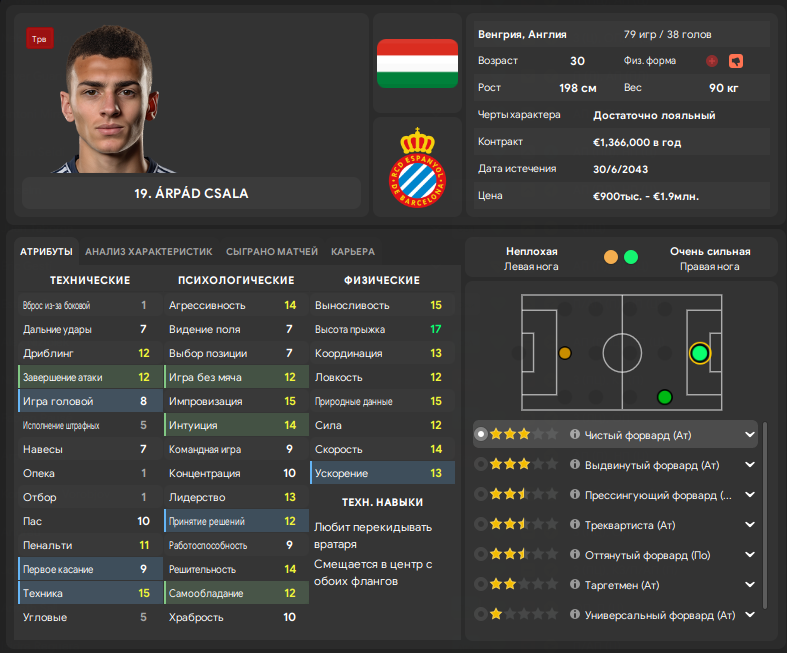Click the orange left-foot rating dot
787x653 pixels.
[611, 257]
